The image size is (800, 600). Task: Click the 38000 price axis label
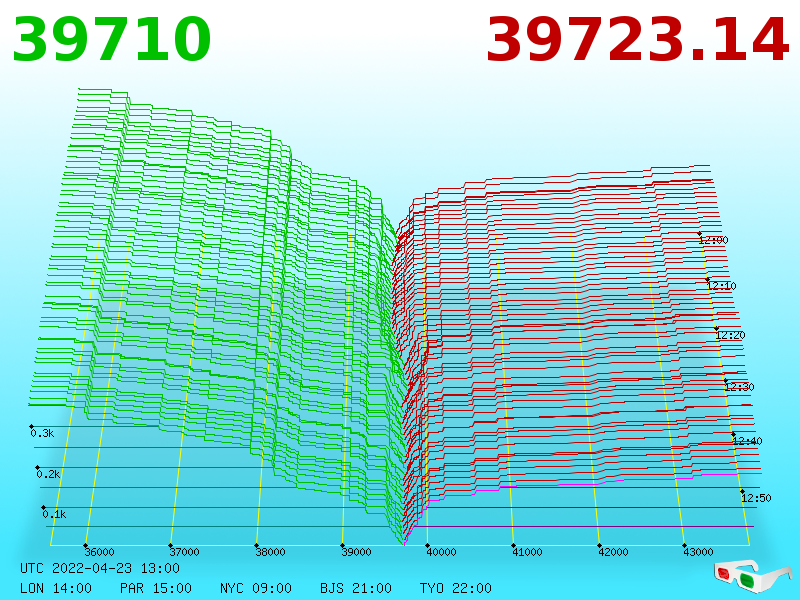270,552
